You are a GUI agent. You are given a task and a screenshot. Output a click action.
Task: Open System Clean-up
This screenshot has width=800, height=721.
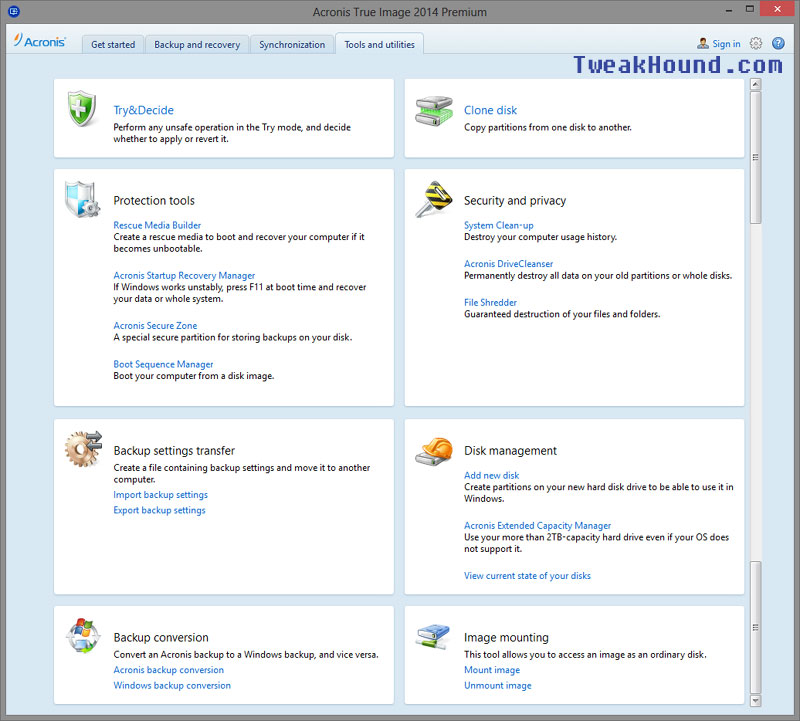pyautogui.click(x=498, y=225)
